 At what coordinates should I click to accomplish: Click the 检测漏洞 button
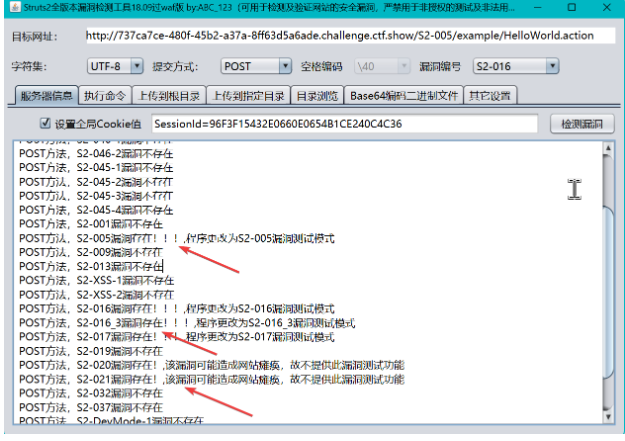click(582, 124)
